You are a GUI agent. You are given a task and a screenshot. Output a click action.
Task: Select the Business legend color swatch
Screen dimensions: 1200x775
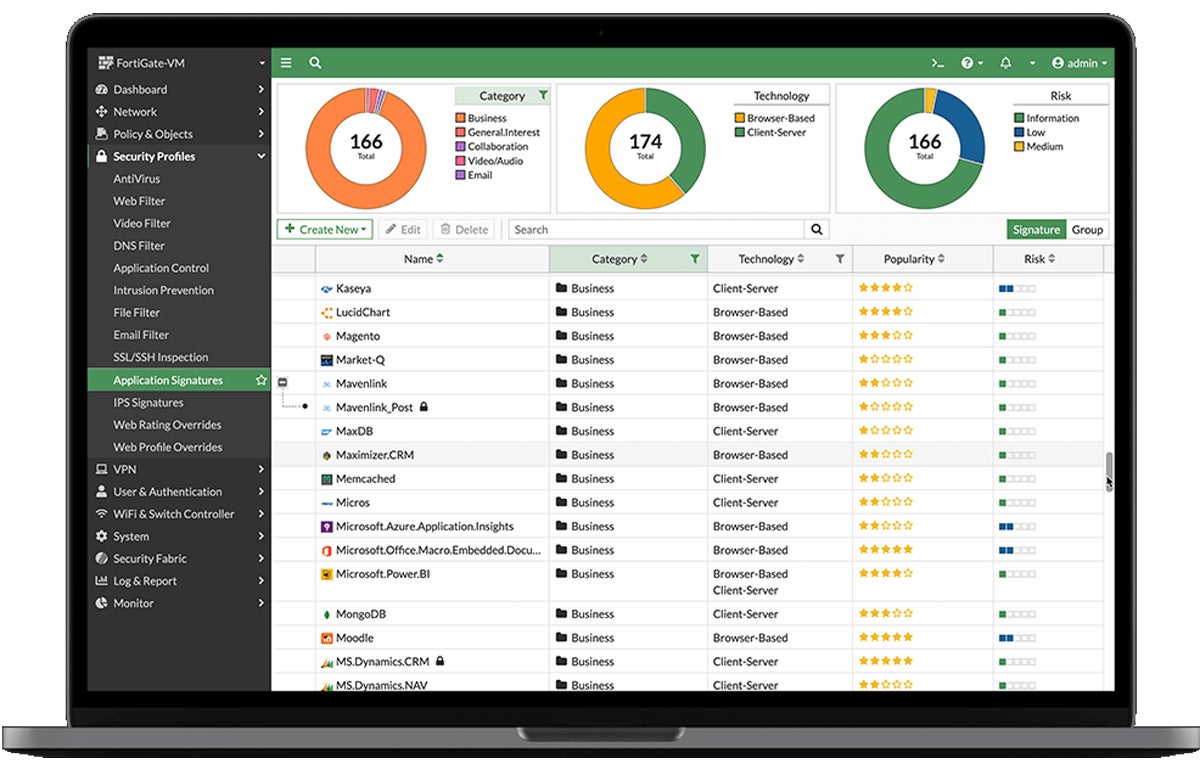(x=460, y=118)
